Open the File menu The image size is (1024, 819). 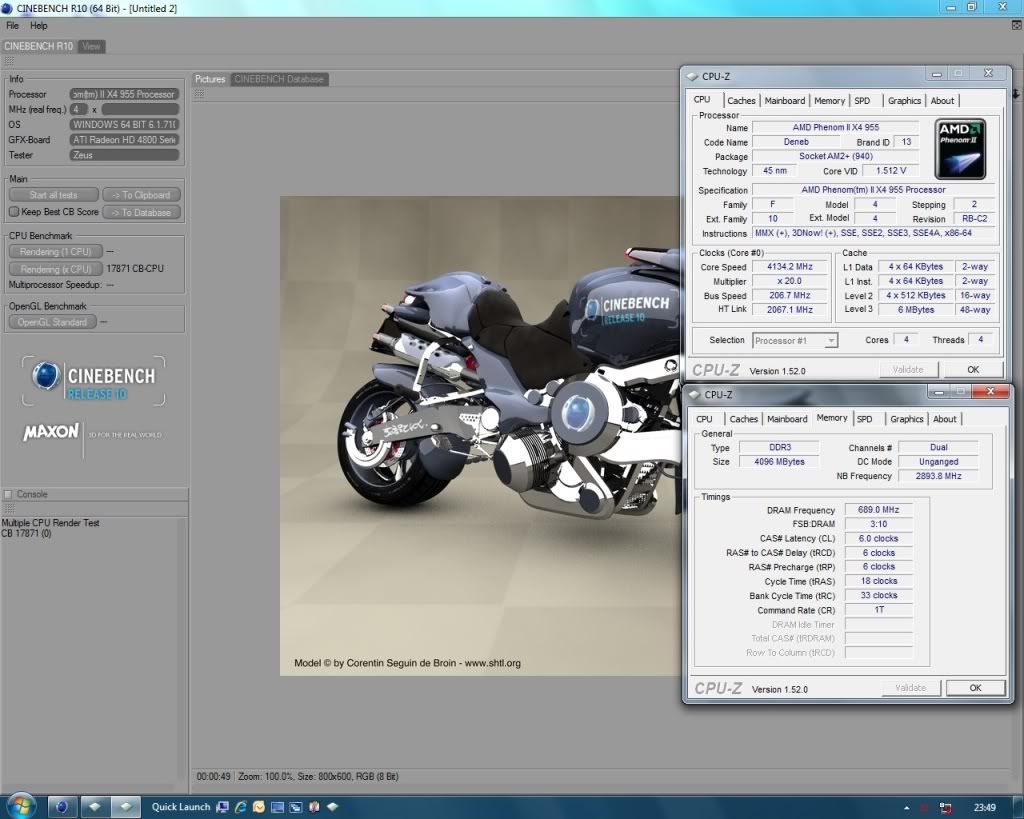point(12,25)
